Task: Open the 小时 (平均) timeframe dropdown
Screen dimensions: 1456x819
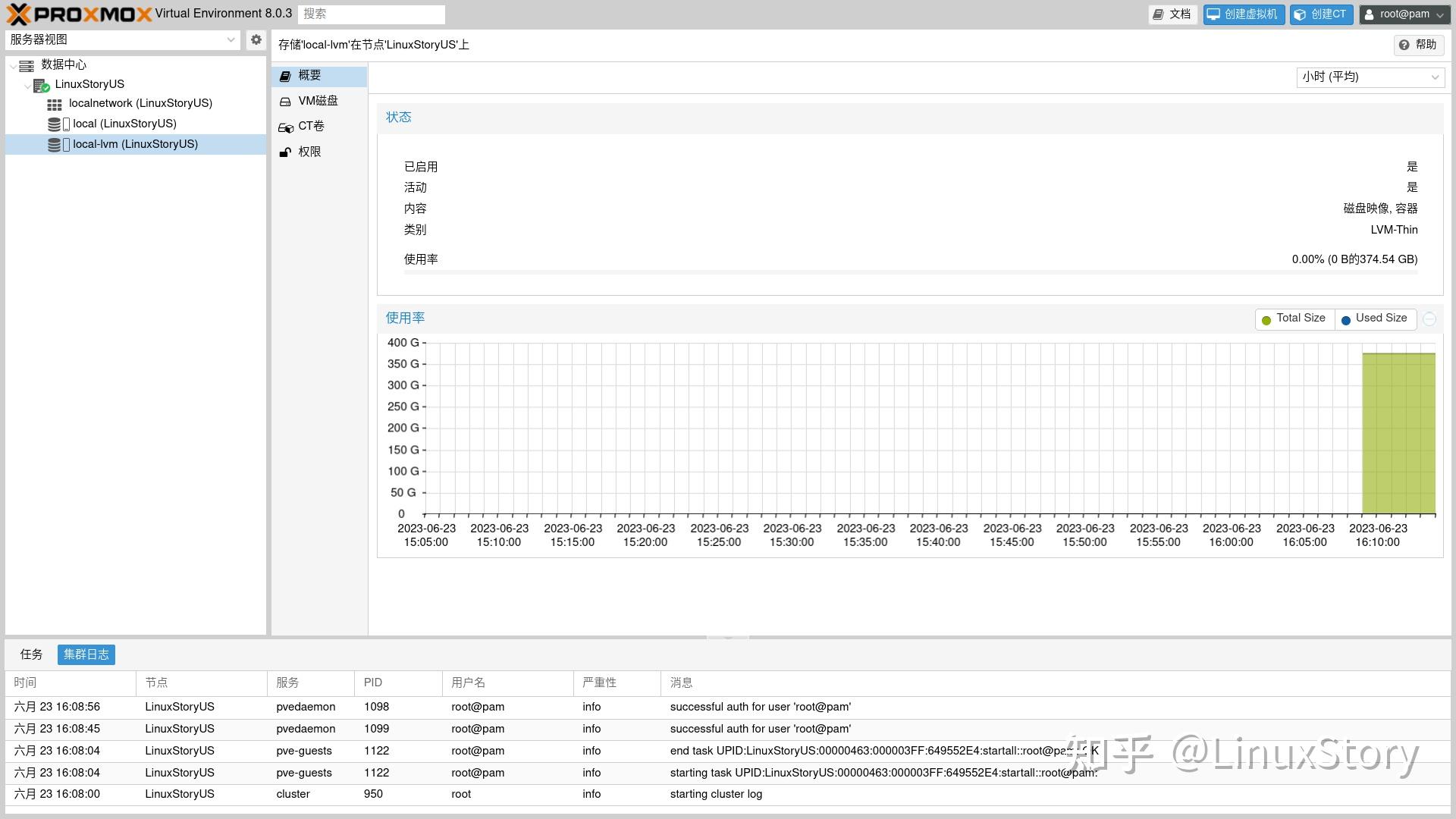Action: [1370, 77]
